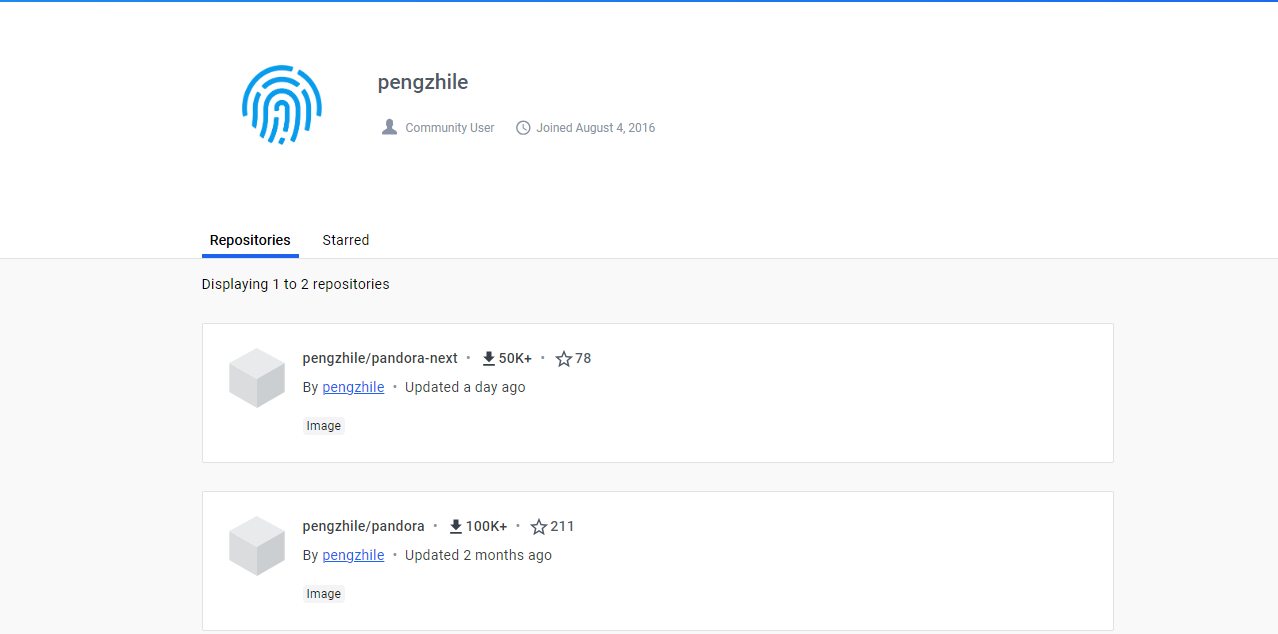The width and height of the screenshot is (1278, 634).
Task: Click the star icon showing 211 stars
Action: (539, 525)
